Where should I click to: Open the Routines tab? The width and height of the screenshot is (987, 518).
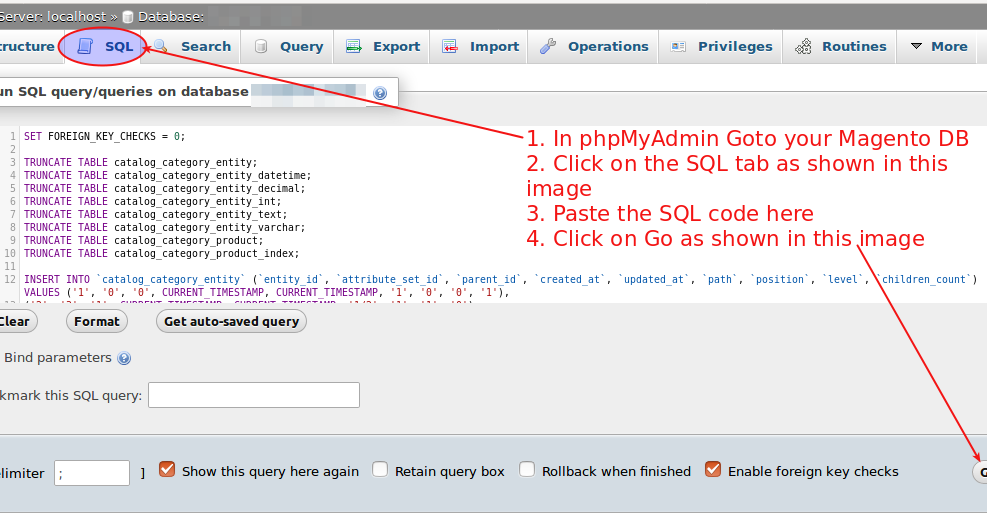840,47
